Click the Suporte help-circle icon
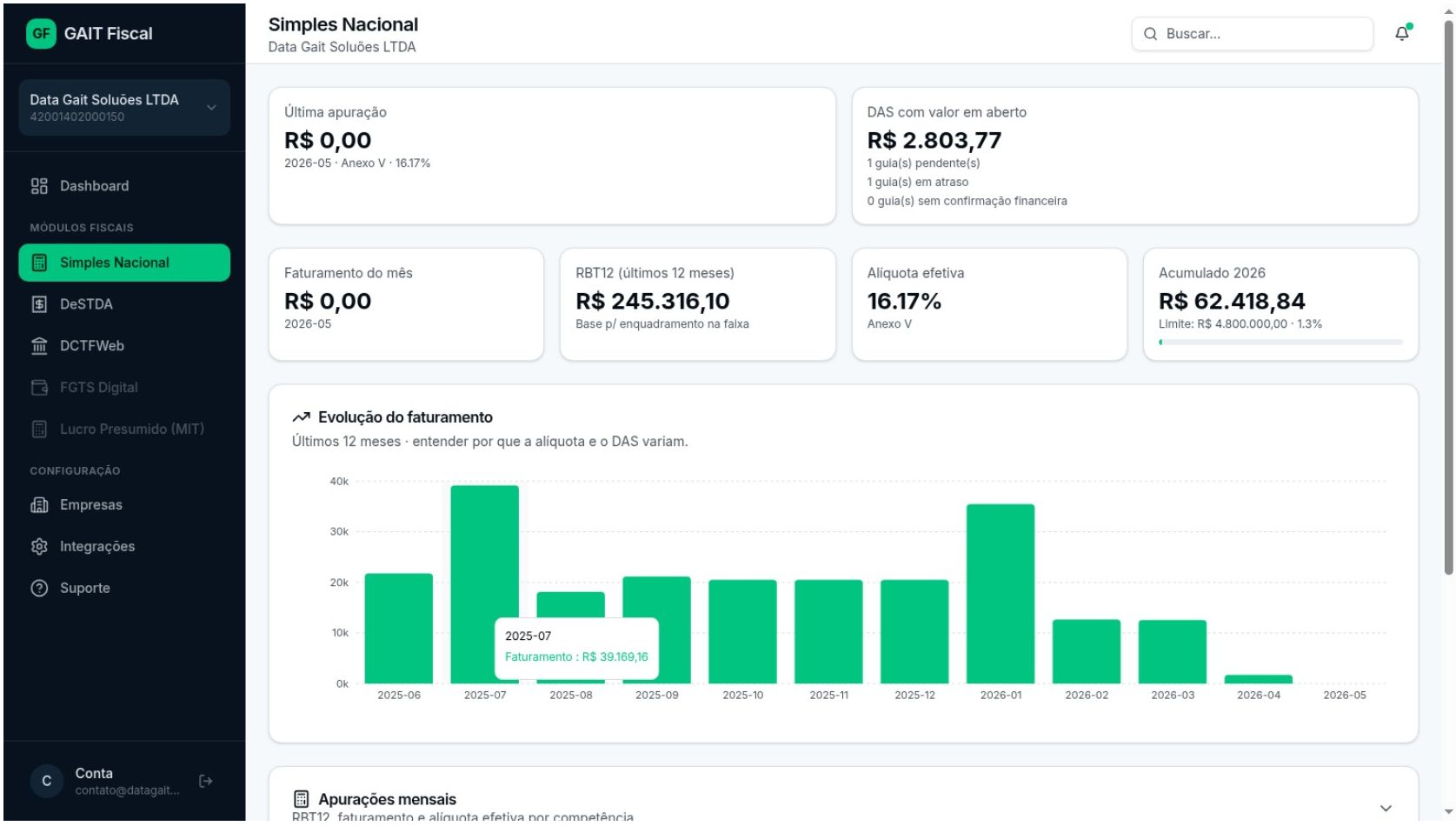Image resolution: width=1456 pixels, height=826 pixels. point(39,589)
